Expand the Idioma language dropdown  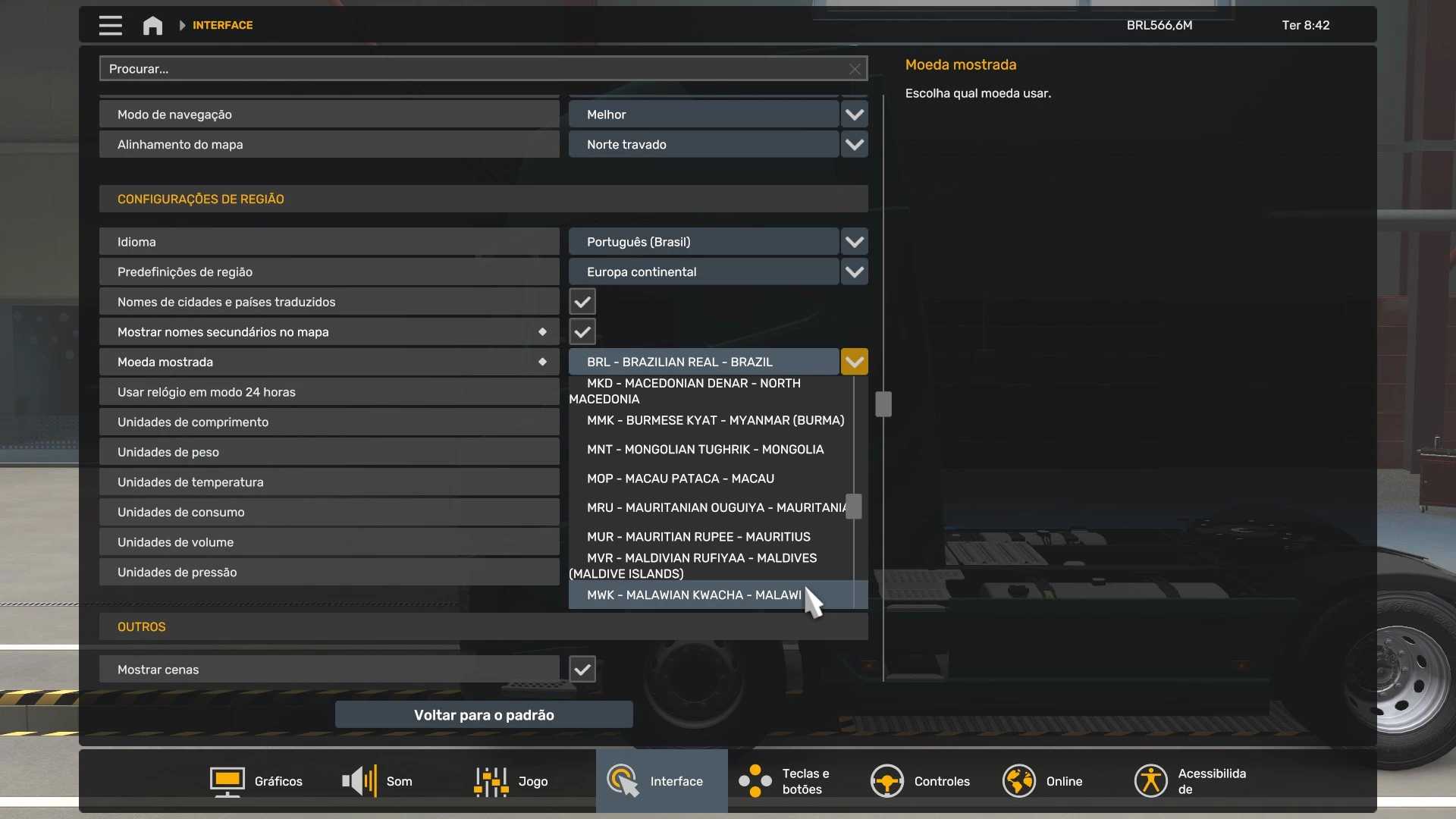point(855,242)
